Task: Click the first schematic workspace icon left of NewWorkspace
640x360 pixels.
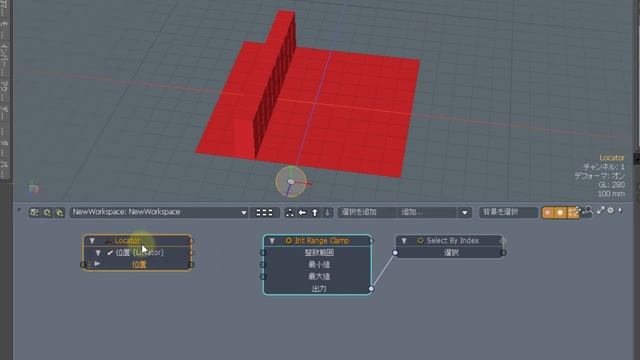Action: point(35,212)
